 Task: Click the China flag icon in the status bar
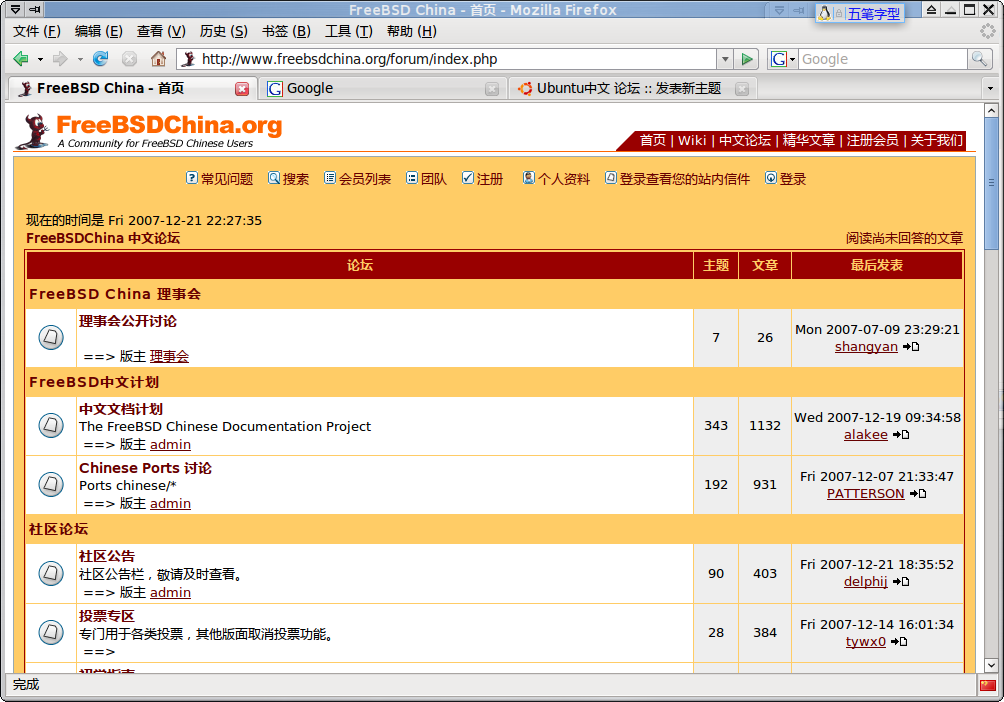coord(988,685)
